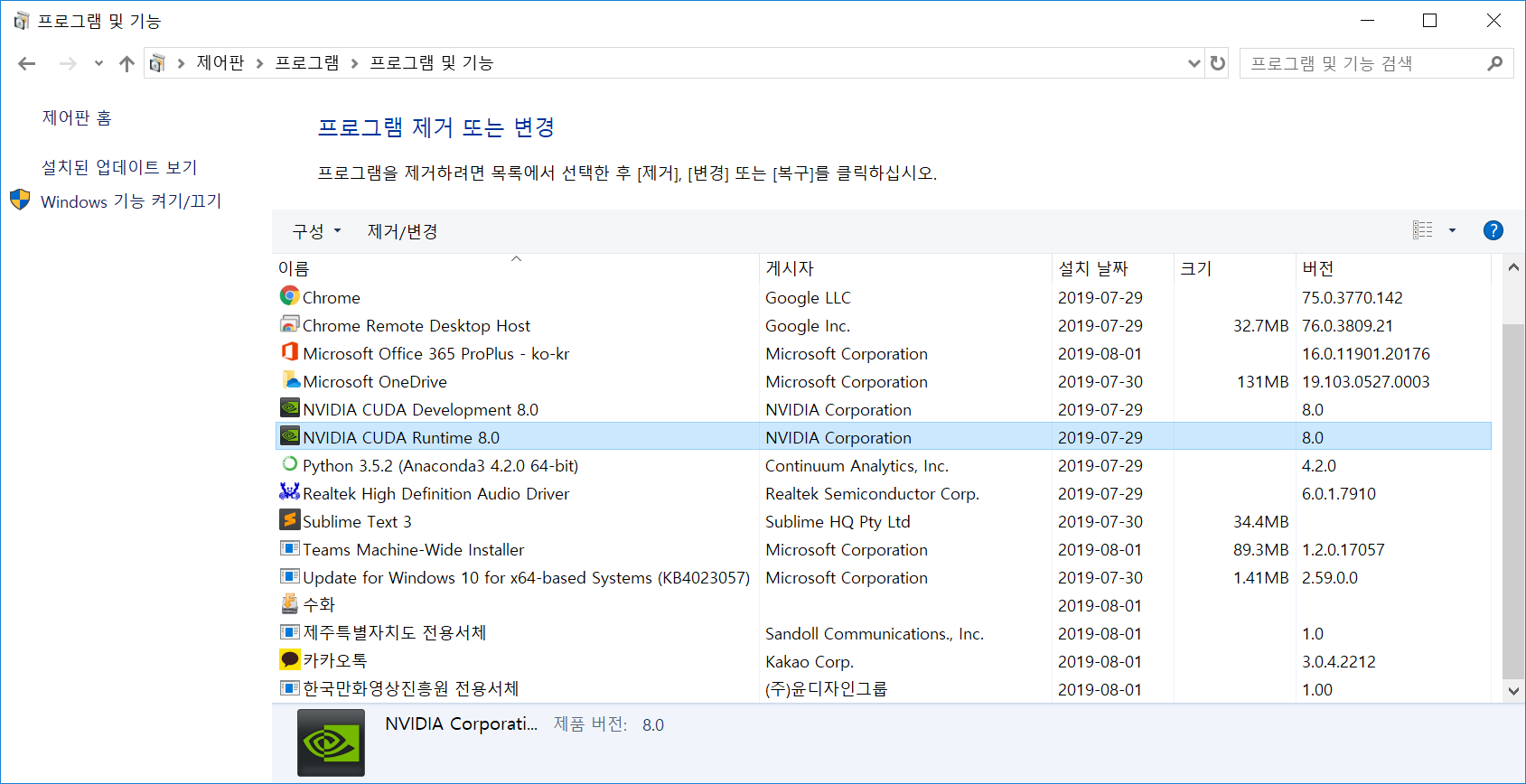Click the Sublime HQ Pty Ltd cell
The height and width of the screenshot is (784, 1526).
click(x=838, y=521)
